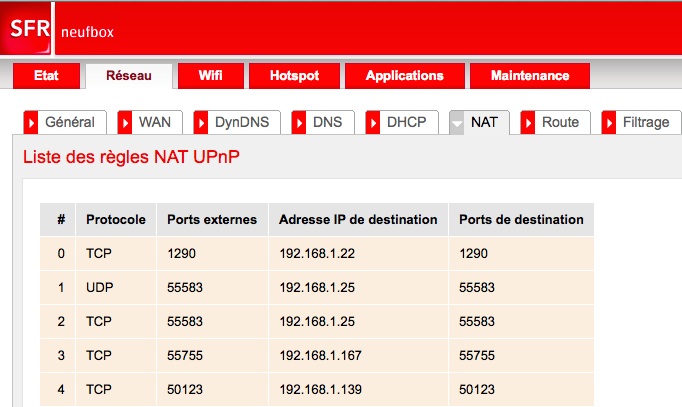Image resolution: width=682 pixels, height=407 pixels.
Task: Open the Etat main tab
Action: (47, 76)
